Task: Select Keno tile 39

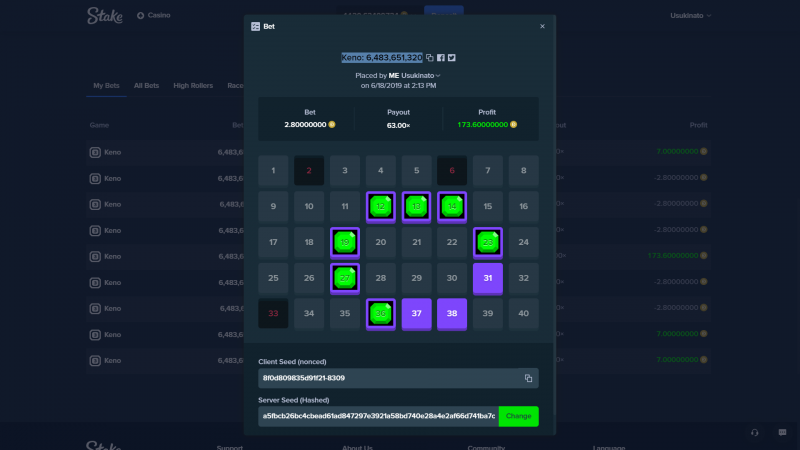Action: 488,313
